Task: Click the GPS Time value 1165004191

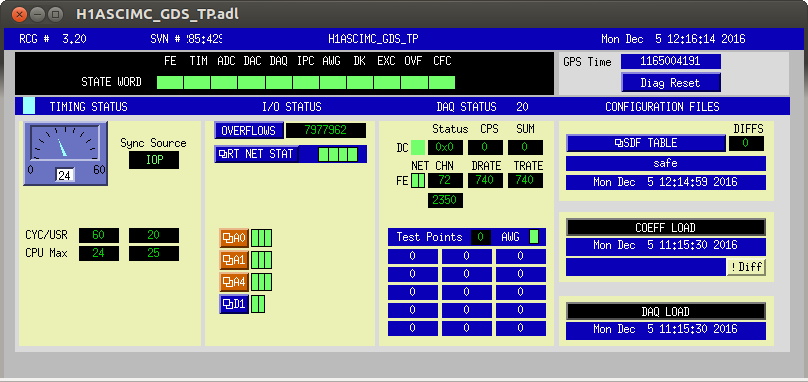Action: point(670,61)
